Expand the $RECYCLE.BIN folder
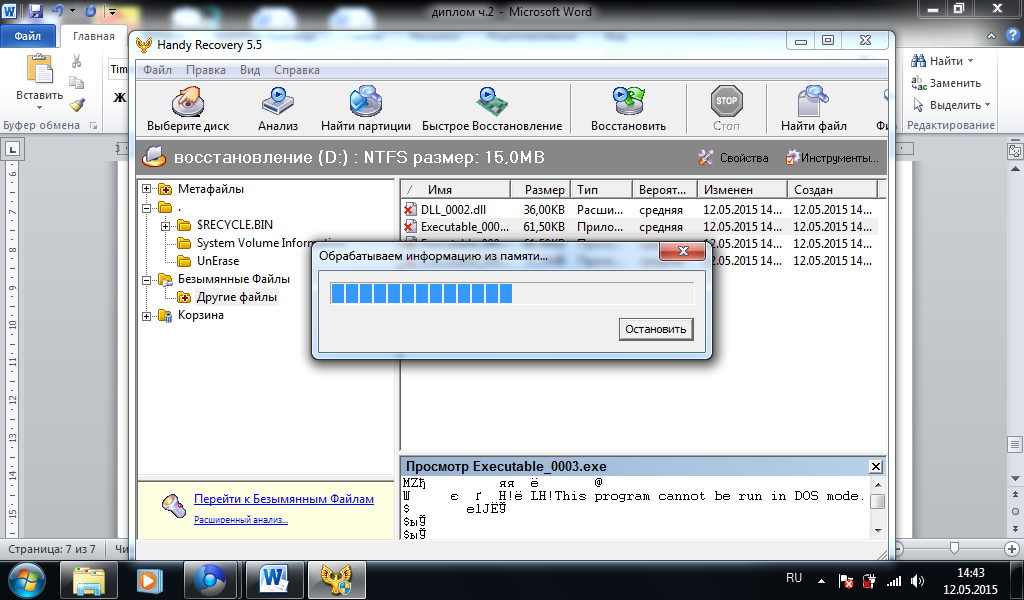The height and width of the screenshot is (600, 1024). (x=165, y=226)
